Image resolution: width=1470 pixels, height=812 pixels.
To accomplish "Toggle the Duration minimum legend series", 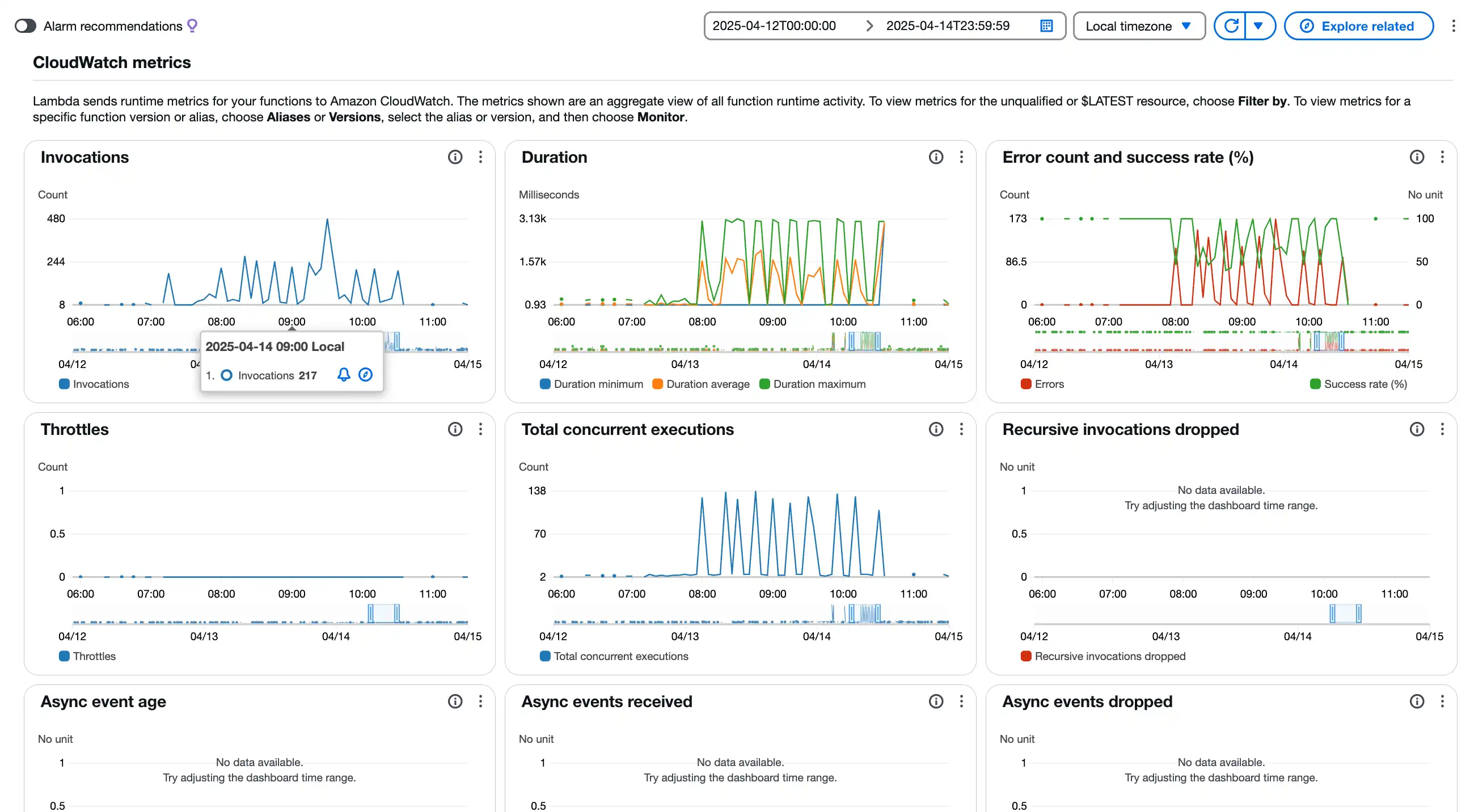I will [591, 384].
